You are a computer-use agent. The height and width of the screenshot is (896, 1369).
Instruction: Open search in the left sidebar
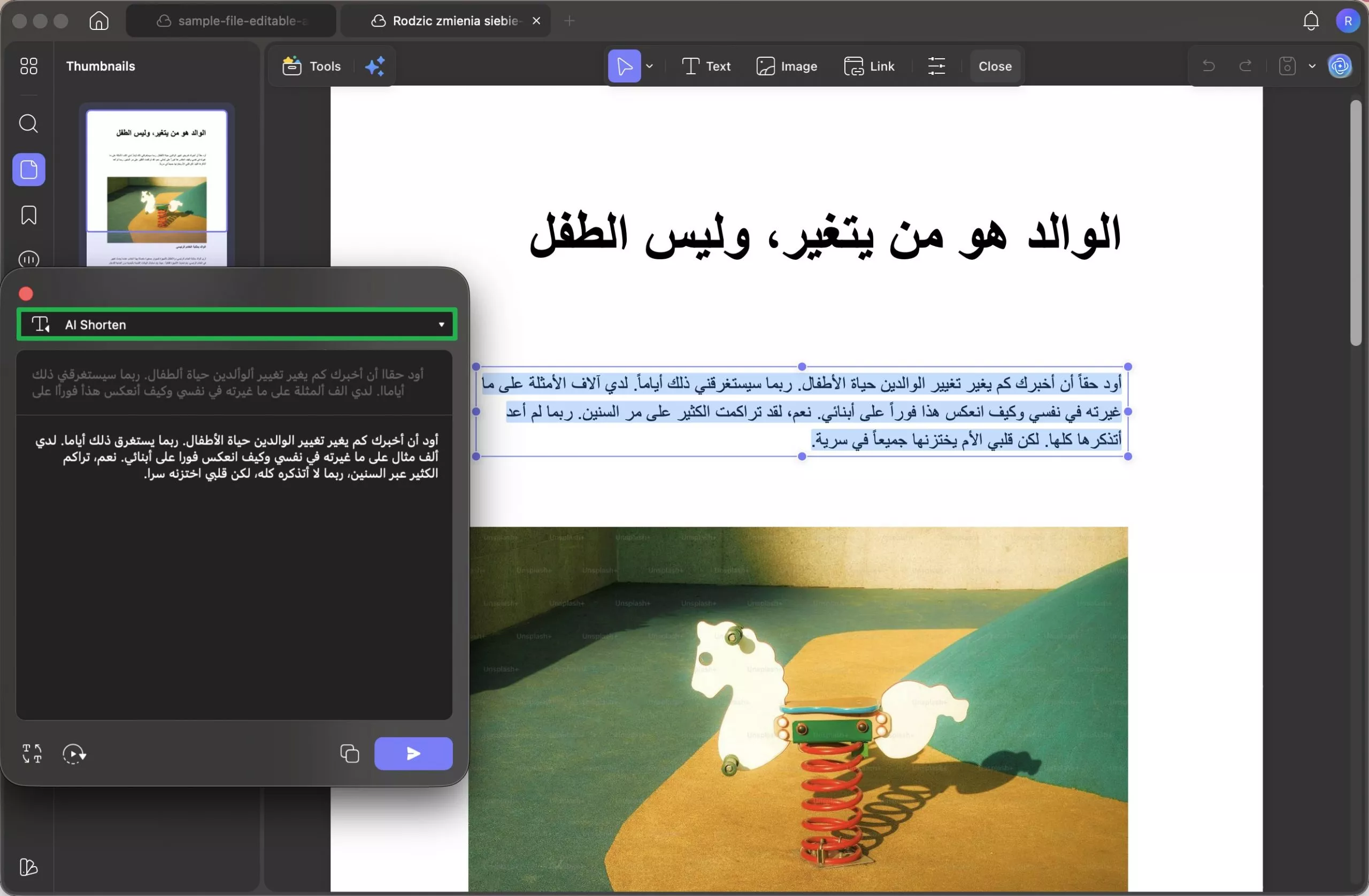[x=28, y=123]
